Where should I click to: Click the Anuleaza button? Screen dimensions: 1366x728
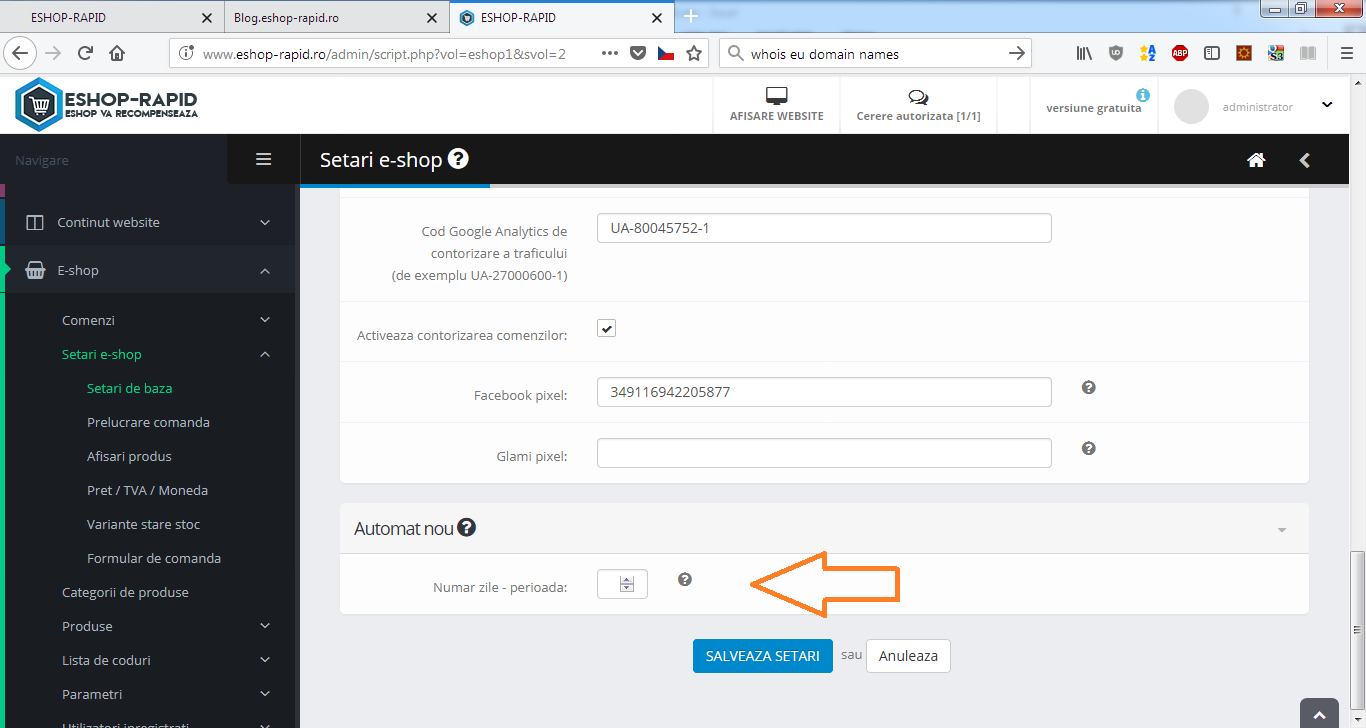(x=908, y=656)
